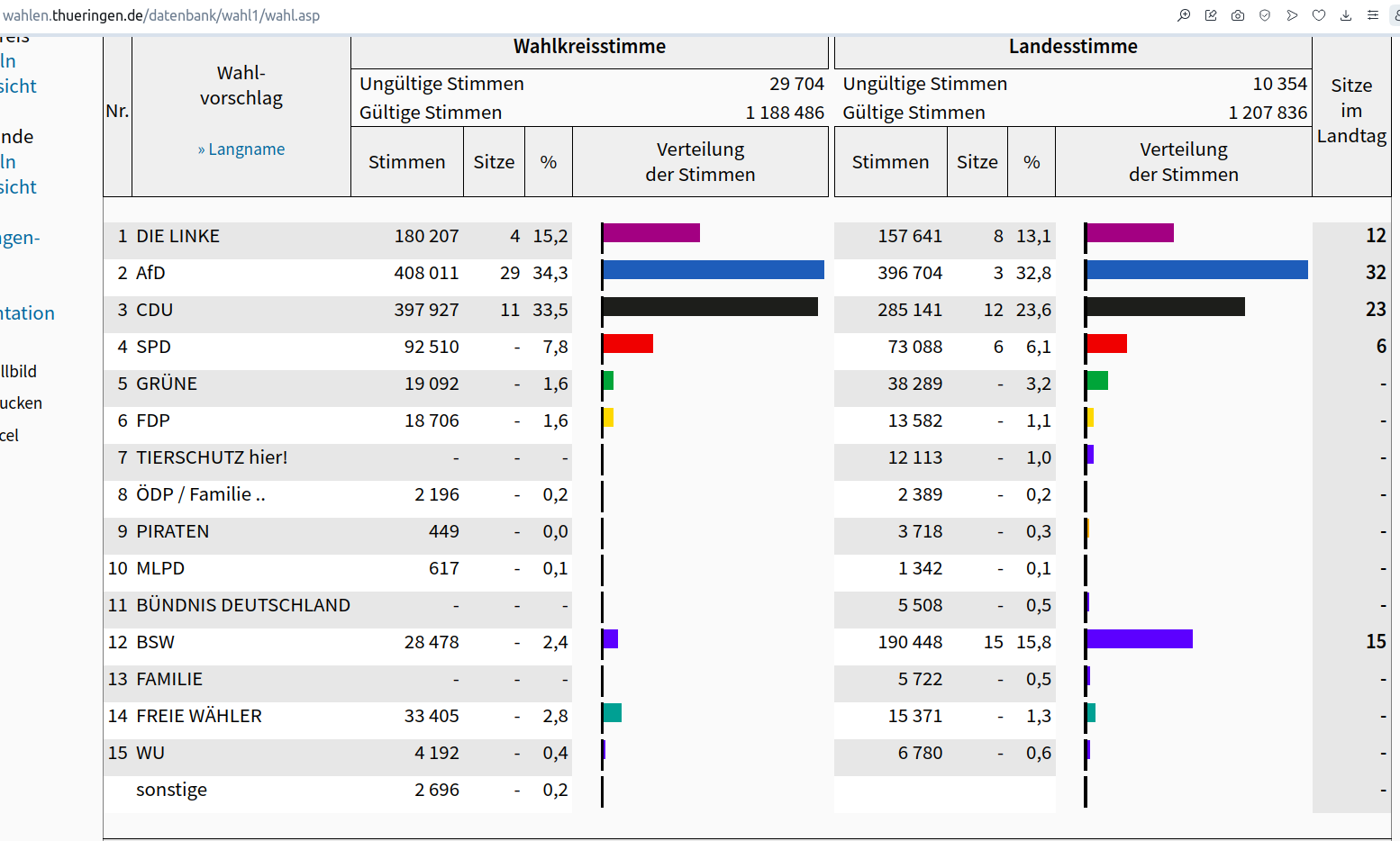Click the pinboard edit icon in toolbar

[1211, 15]
